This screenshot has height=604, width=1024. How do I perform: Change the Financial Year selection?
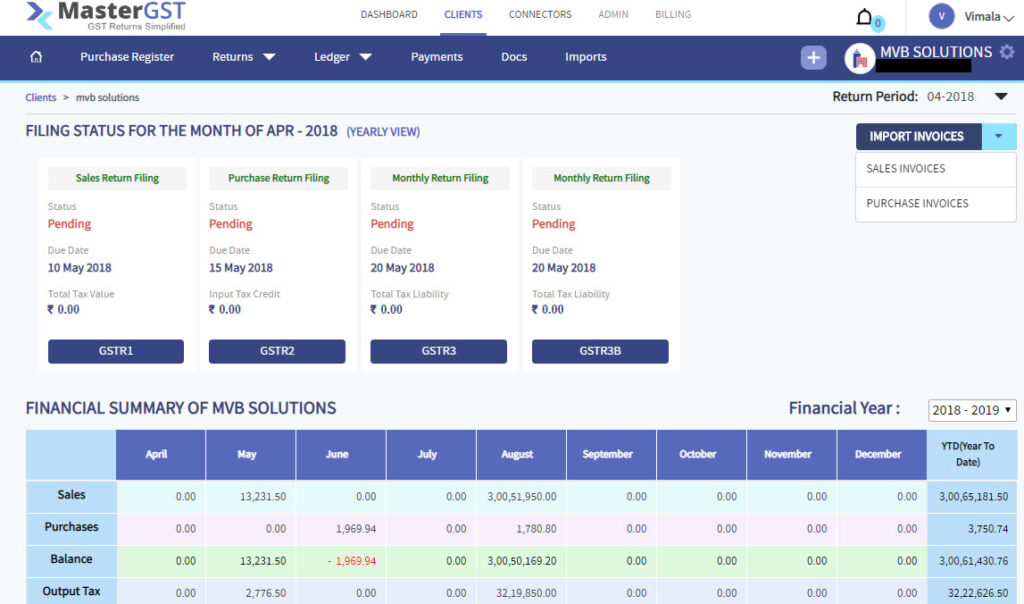(971, 409)
